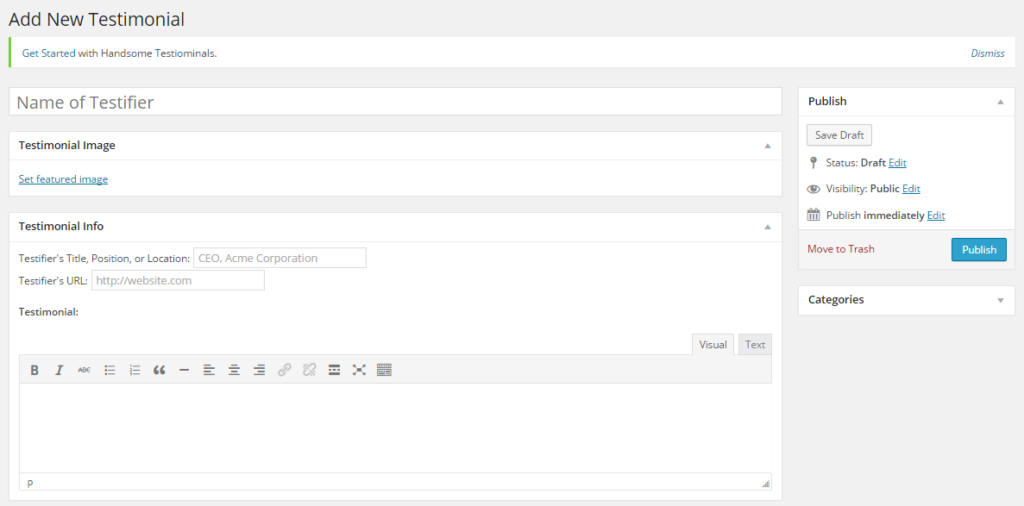Screen dimensions: 1024x506
Task: Collapse the Testimonial Info panel
Action: pos(768,227)
